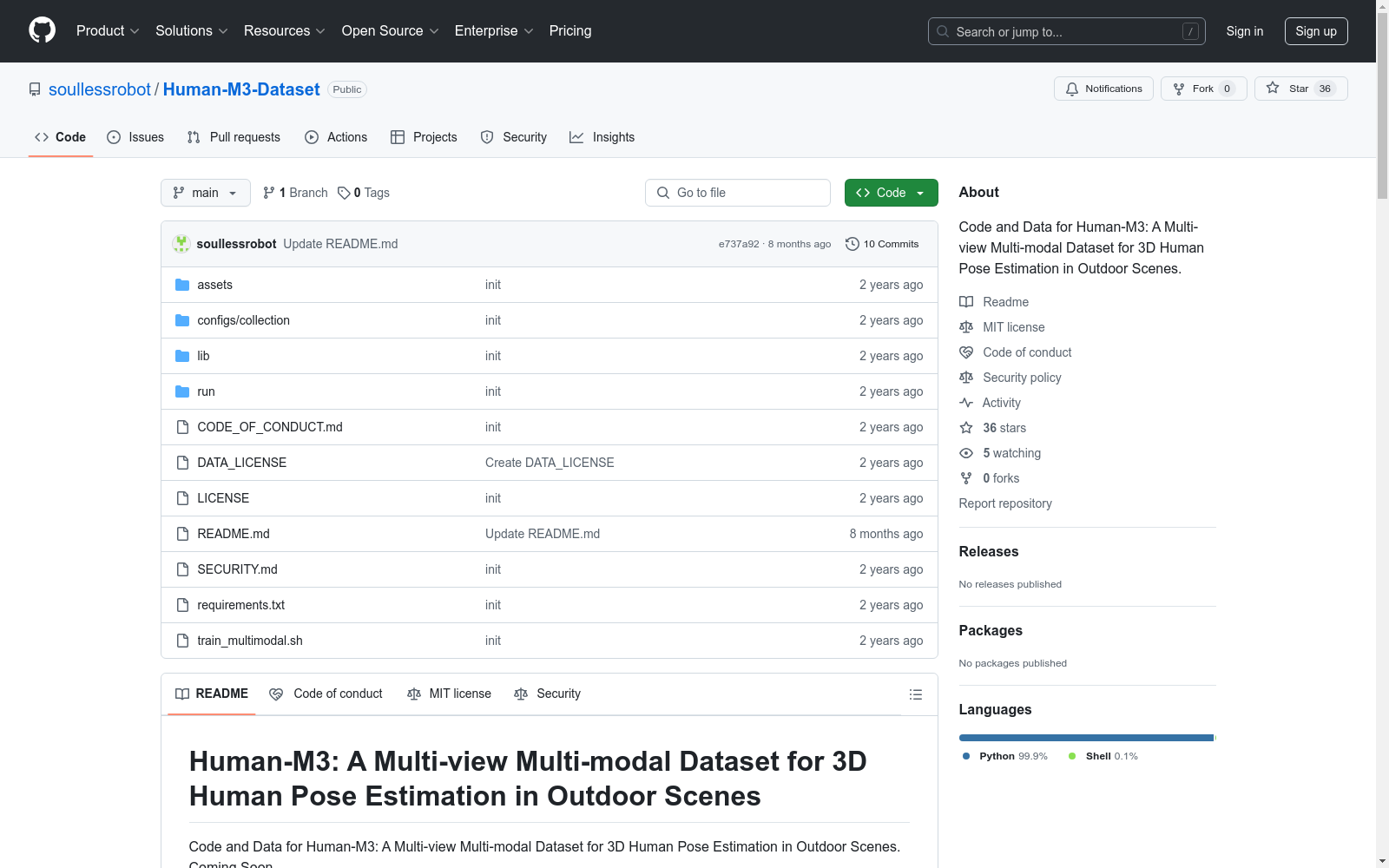1389x868 pixels.
Task: Click the Star icon
Action: click(x=1273, y=88)
